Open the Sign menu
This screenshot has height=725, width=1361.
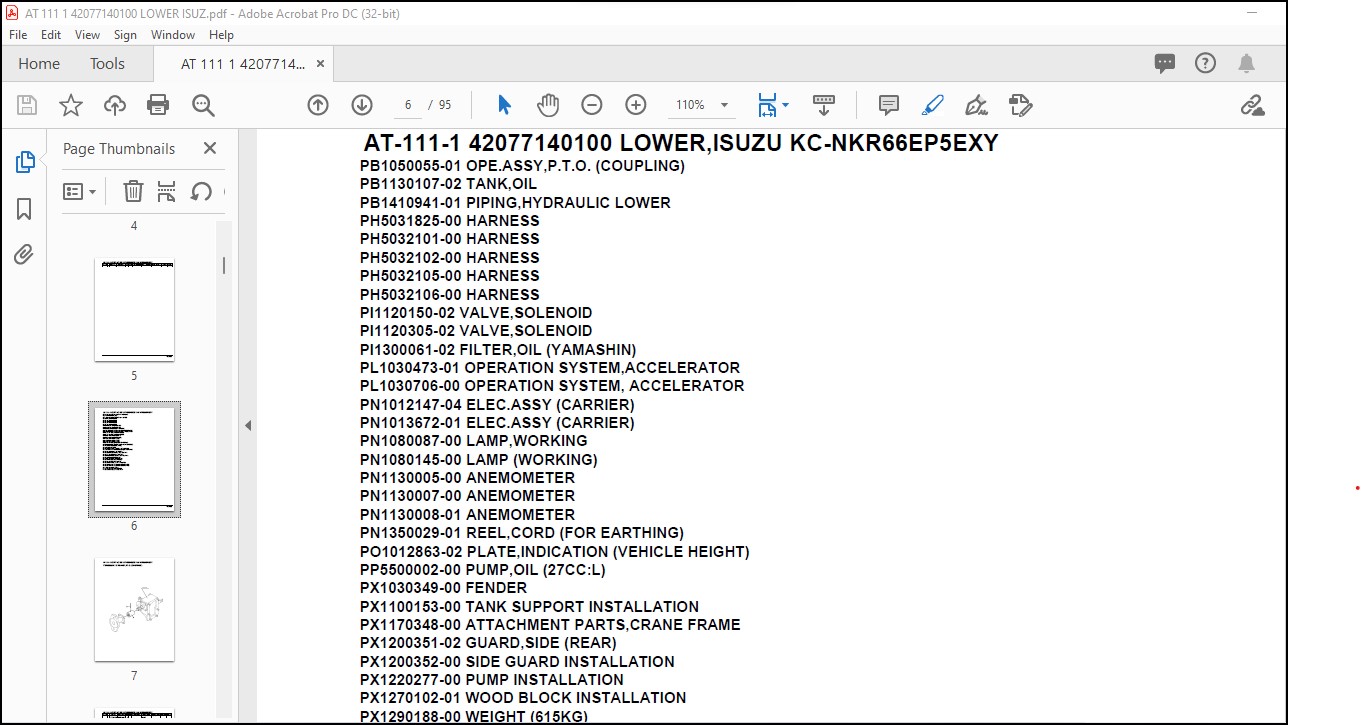pos(125,34)
